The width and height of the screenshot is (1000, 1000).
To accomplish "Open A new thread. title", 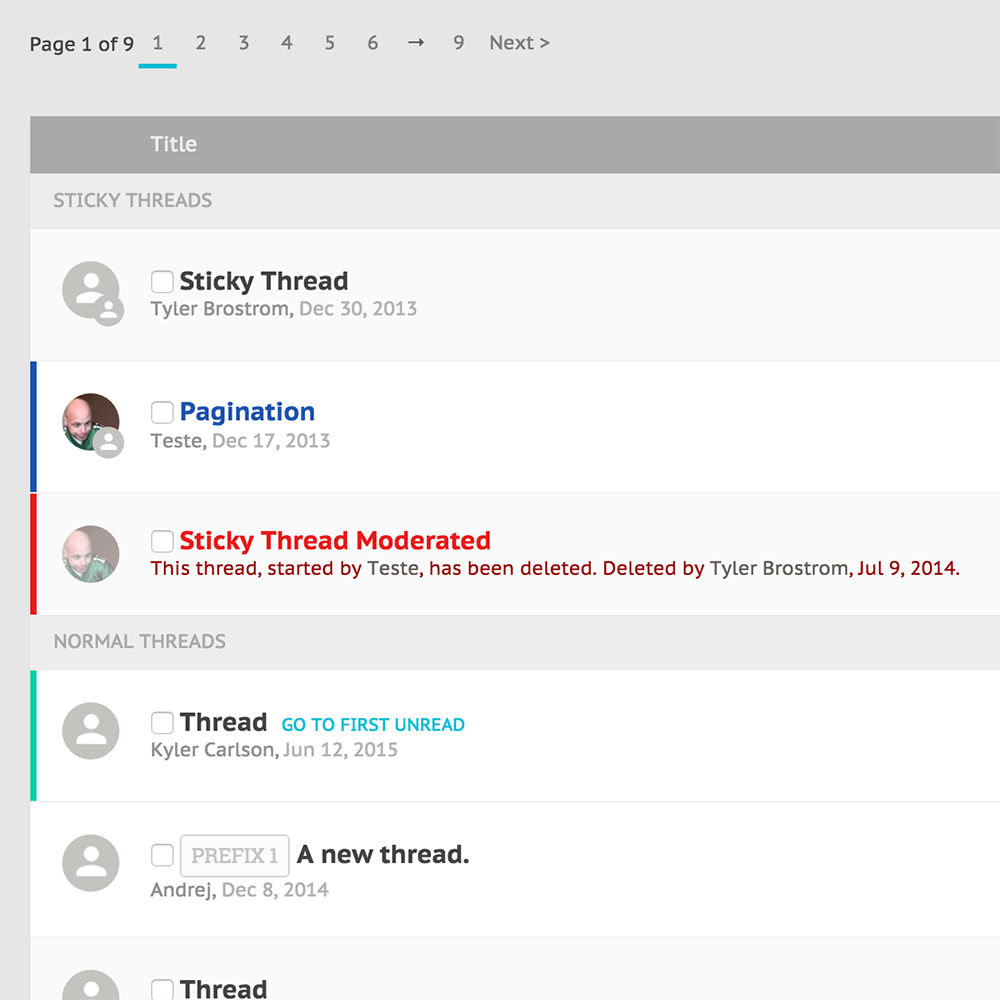I will pyautogui.click(x=383, y=855).
